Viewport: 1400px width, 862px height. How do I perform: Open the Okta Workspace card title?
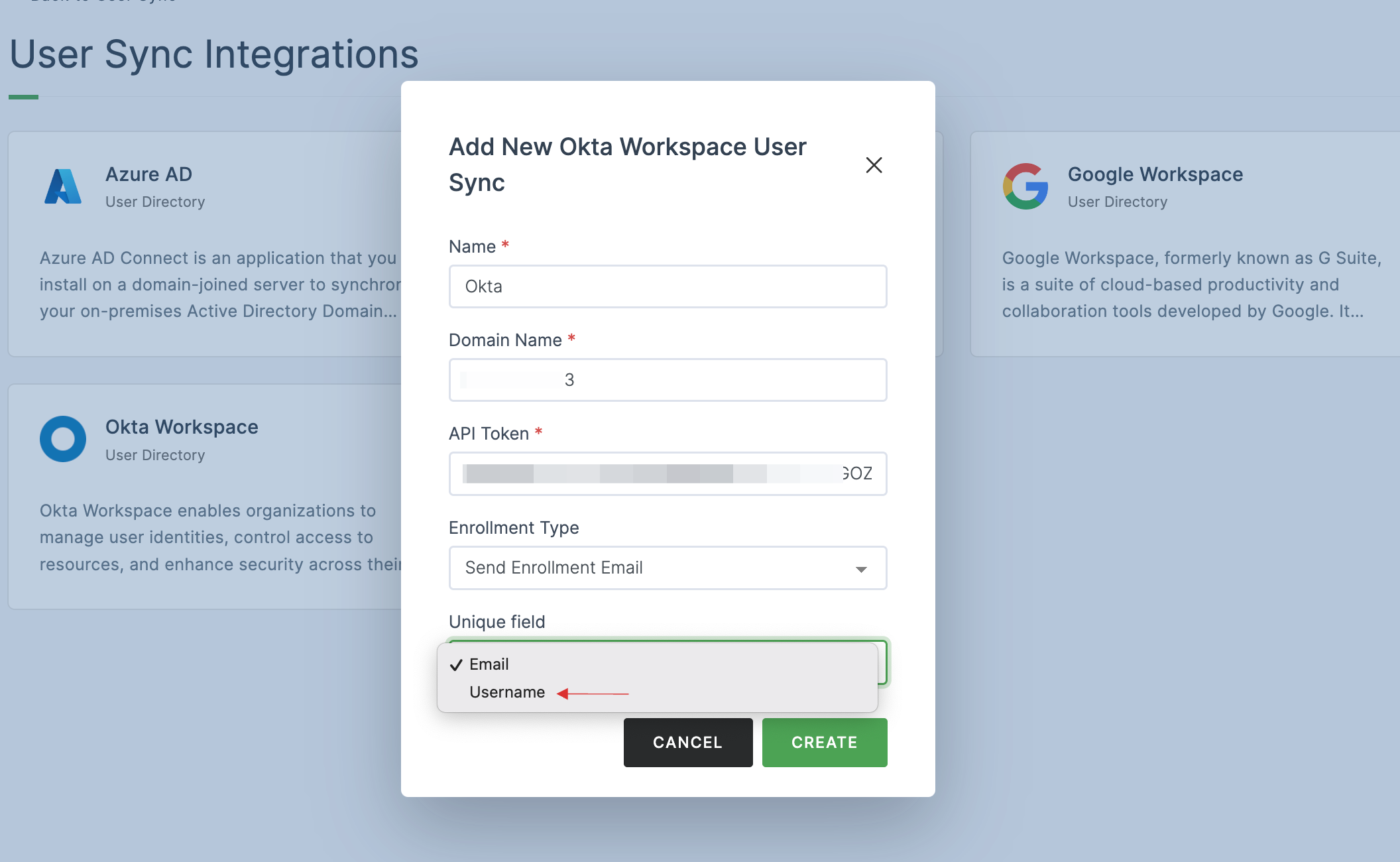[182, 427]
